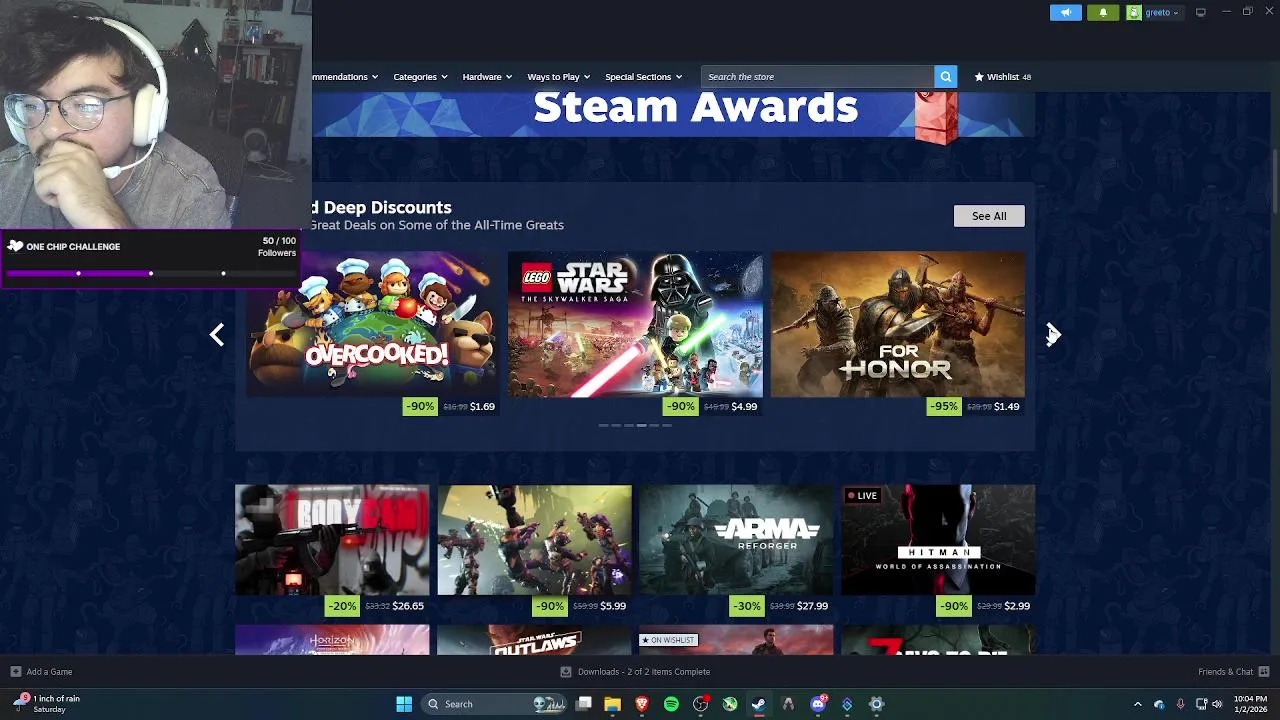
Task: Select the first carousel page dot
Action: pyautogui.click(x=603, y=426)
